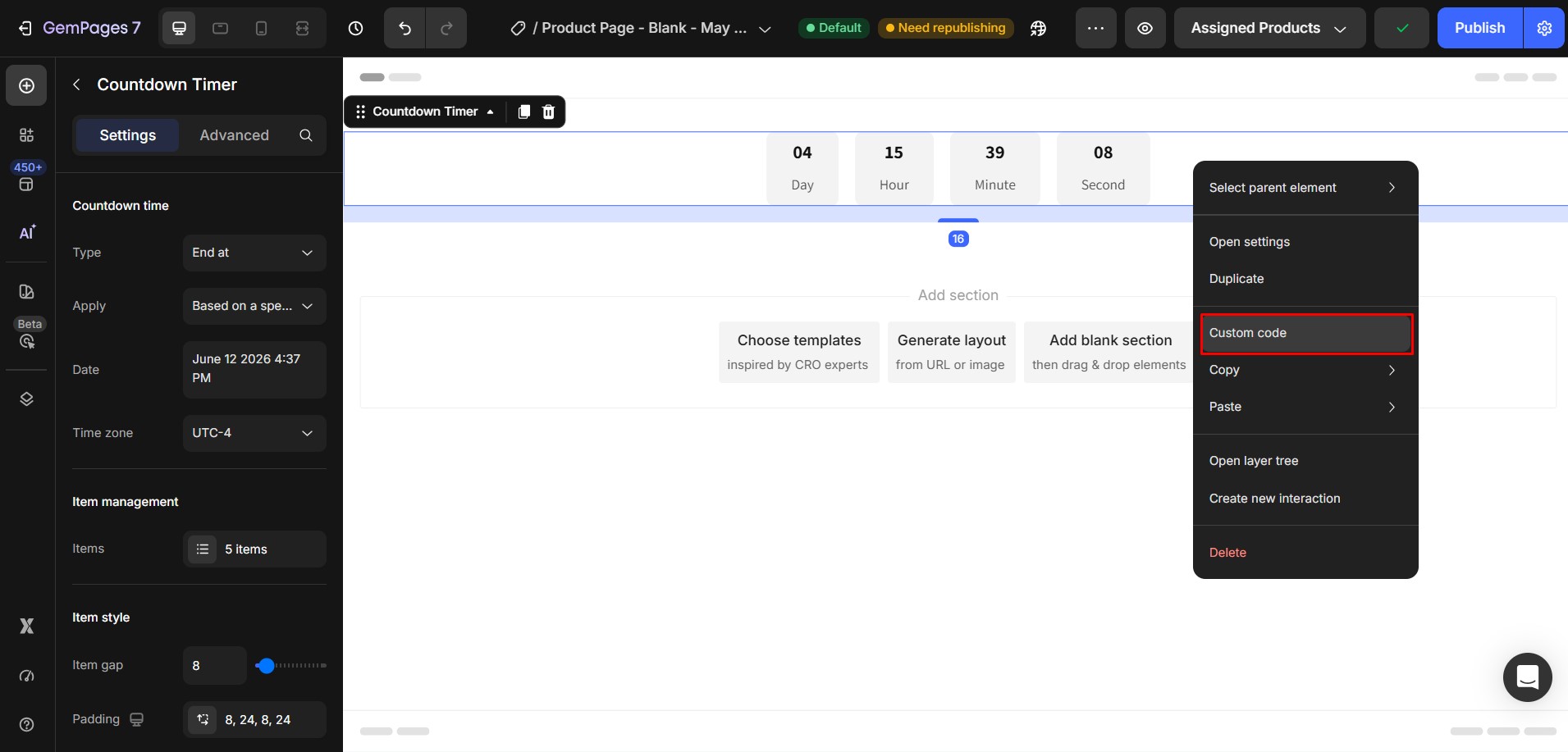Click the Default status badge

pyautogui.click(x=833, y=28)
